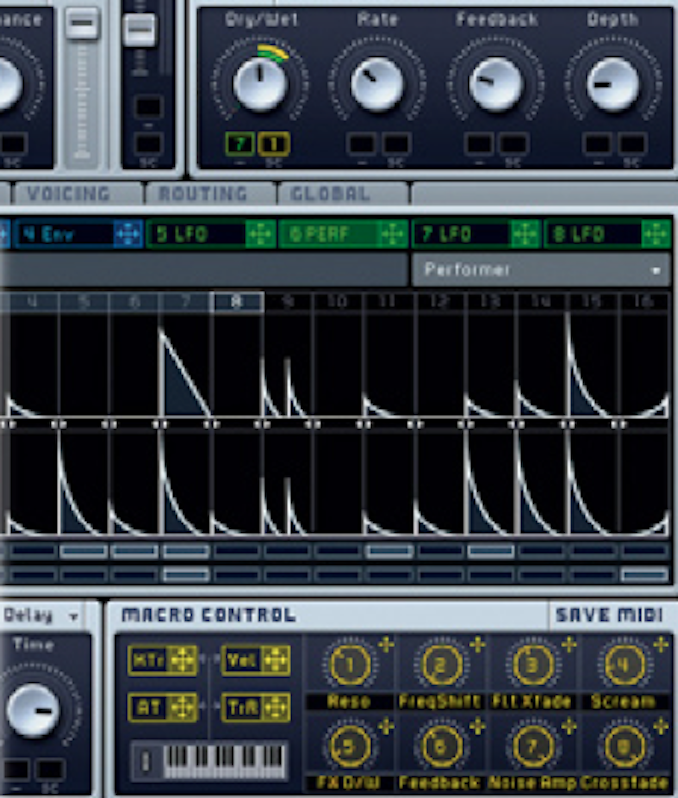Click the 6 PERF modulation assign handle
The height and width of the screenshot is (798, 678).
392,236
